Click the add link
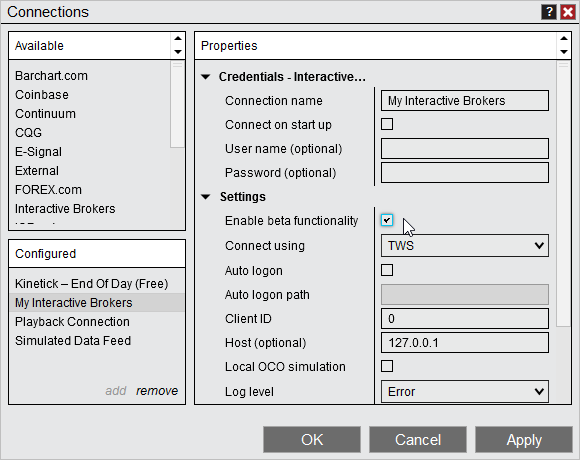 point(116,391)
